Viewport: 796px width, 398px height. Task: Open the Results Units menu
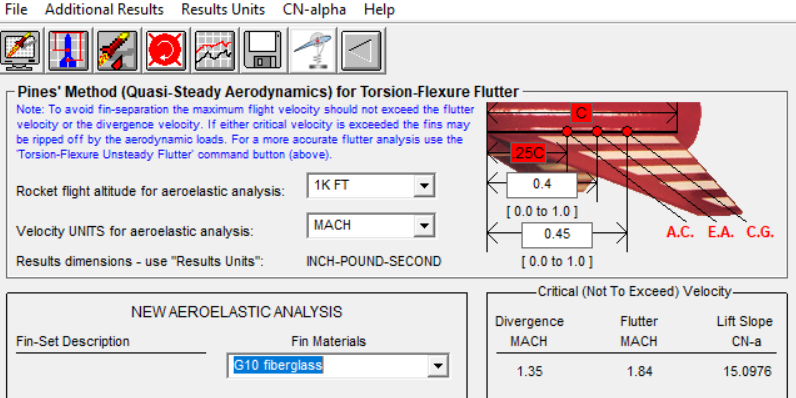point(223,10)
